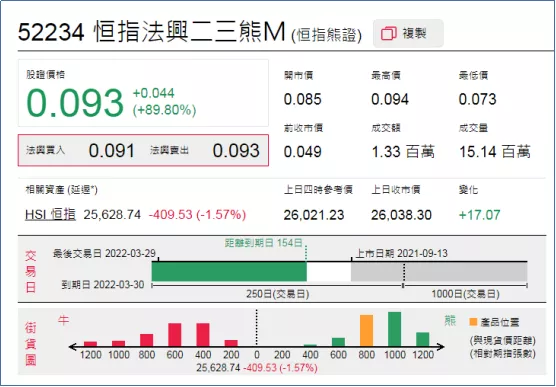Click the orange 產品位置 bar at 800
This screenshot has width=556, height=387.
[x=367, y=331]
